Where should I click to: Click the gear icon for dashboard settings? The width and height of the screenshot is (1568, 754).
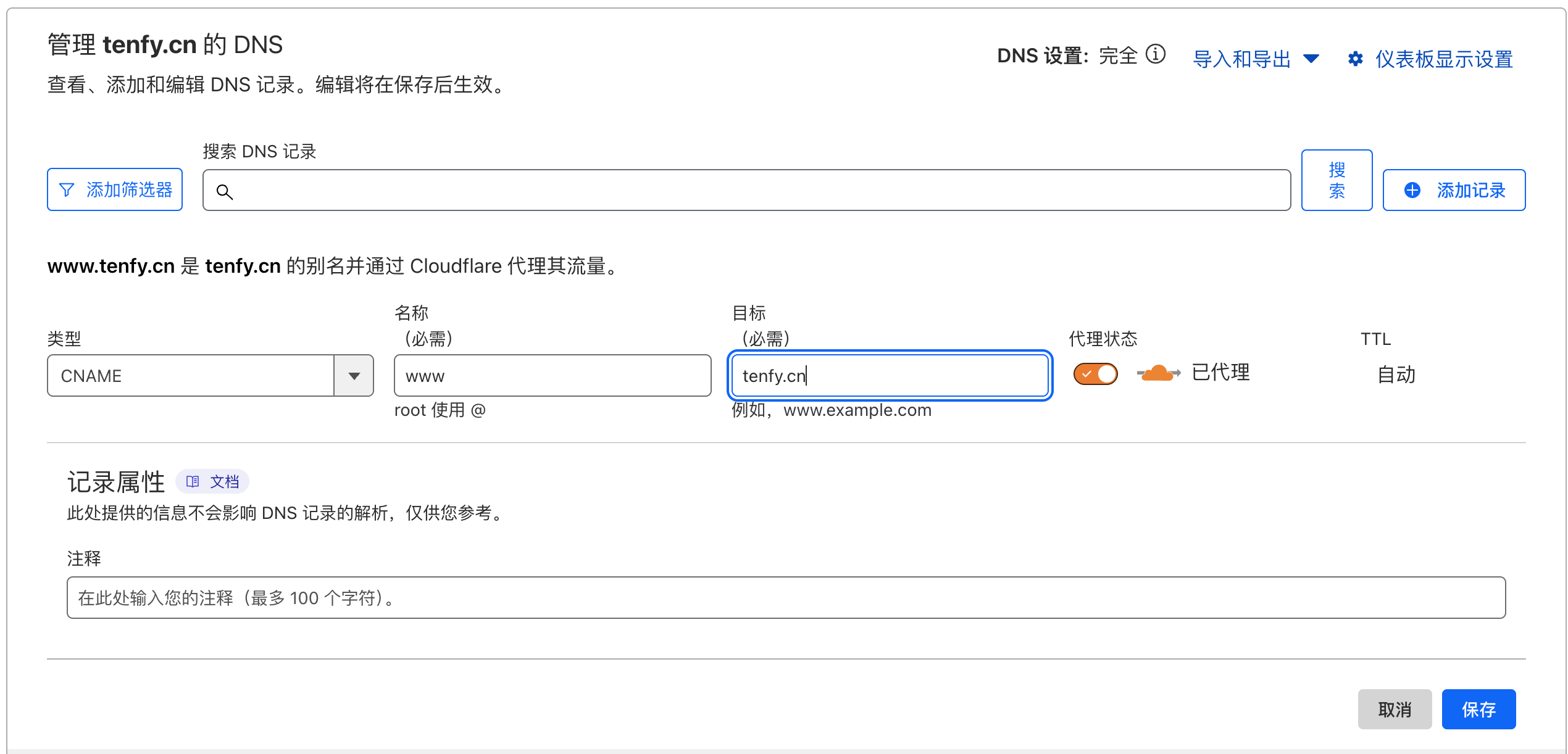pyautogui.click(x=1355, y=59)
